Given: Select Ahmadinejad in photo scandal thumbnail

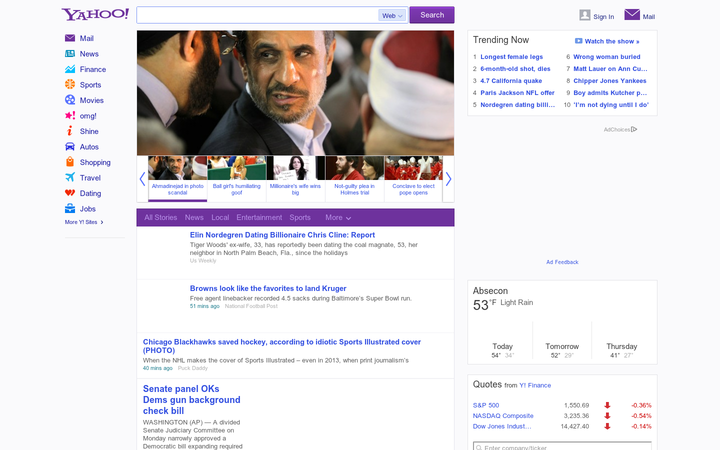Looking at the screenshot, I should [178, 178].
